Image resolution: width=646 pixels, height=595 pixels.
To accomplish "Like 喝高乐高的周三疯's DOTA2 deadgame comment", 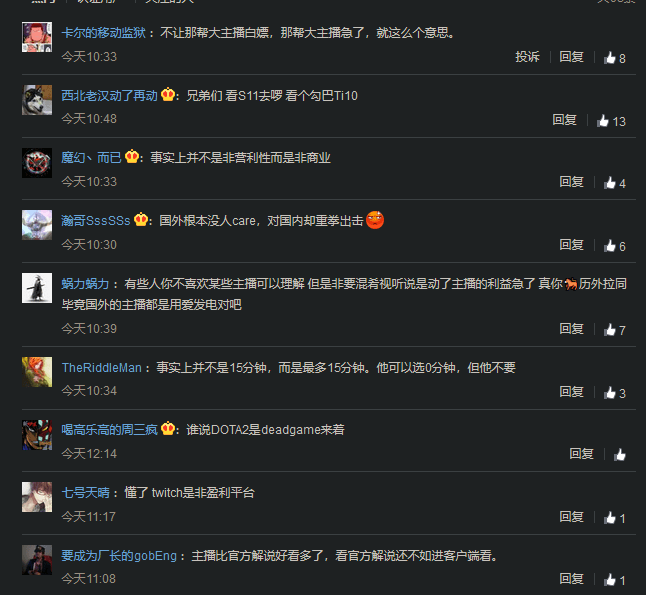I will [x=620, y=454].
